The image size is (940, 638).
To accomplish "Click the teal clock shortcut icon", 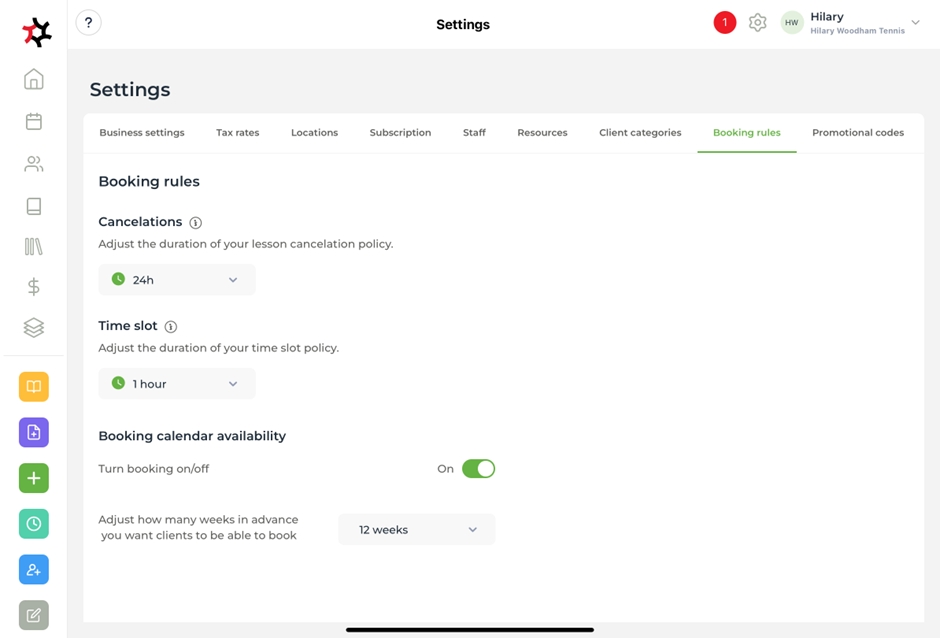I will pos(34,524).
